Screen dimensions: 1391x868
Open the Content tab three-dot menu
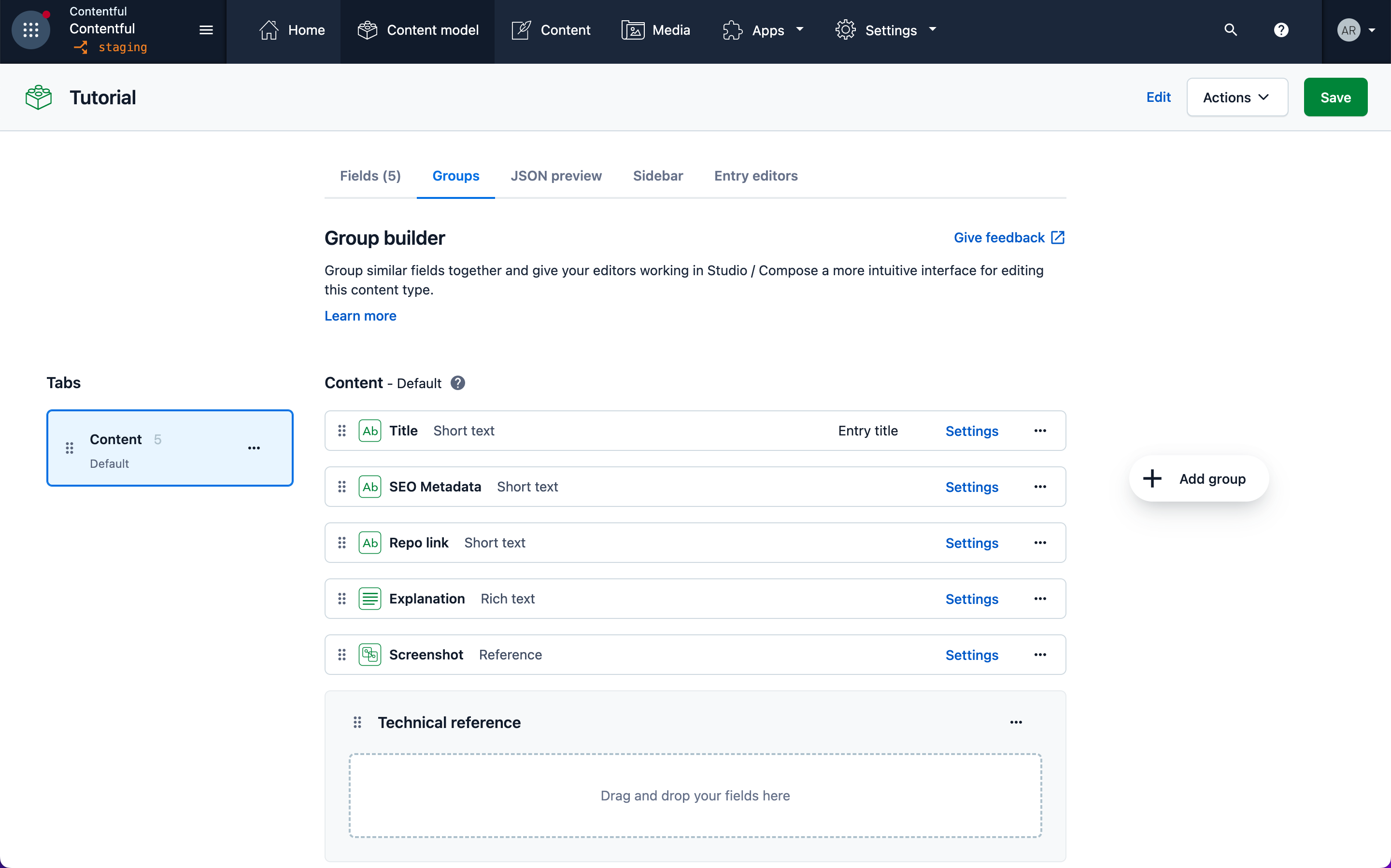pyautogui.click(x=254, y=448)
